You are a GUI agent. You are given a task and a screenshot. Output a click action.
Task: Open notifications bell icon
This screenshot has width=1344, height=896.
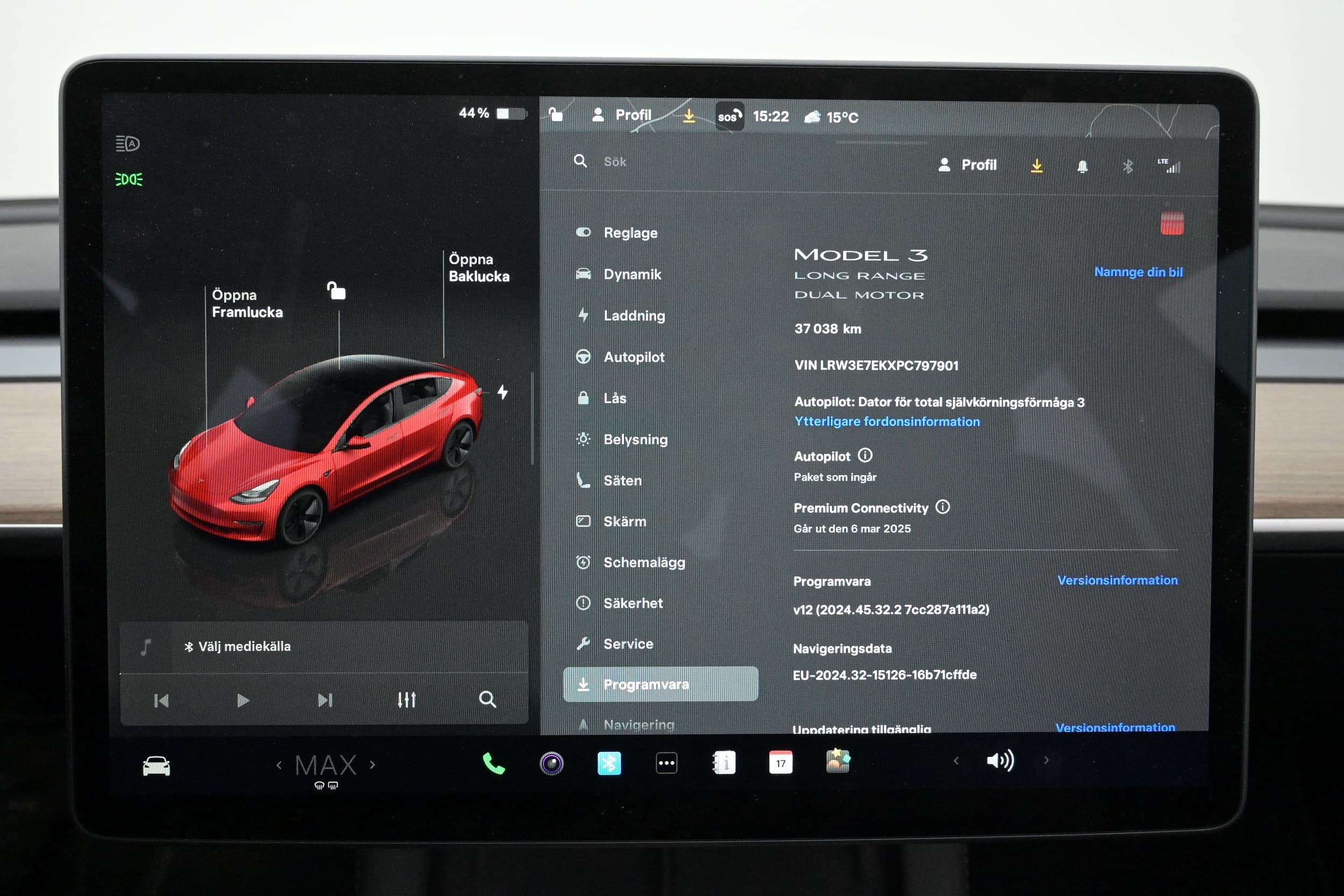[1082, 166]
